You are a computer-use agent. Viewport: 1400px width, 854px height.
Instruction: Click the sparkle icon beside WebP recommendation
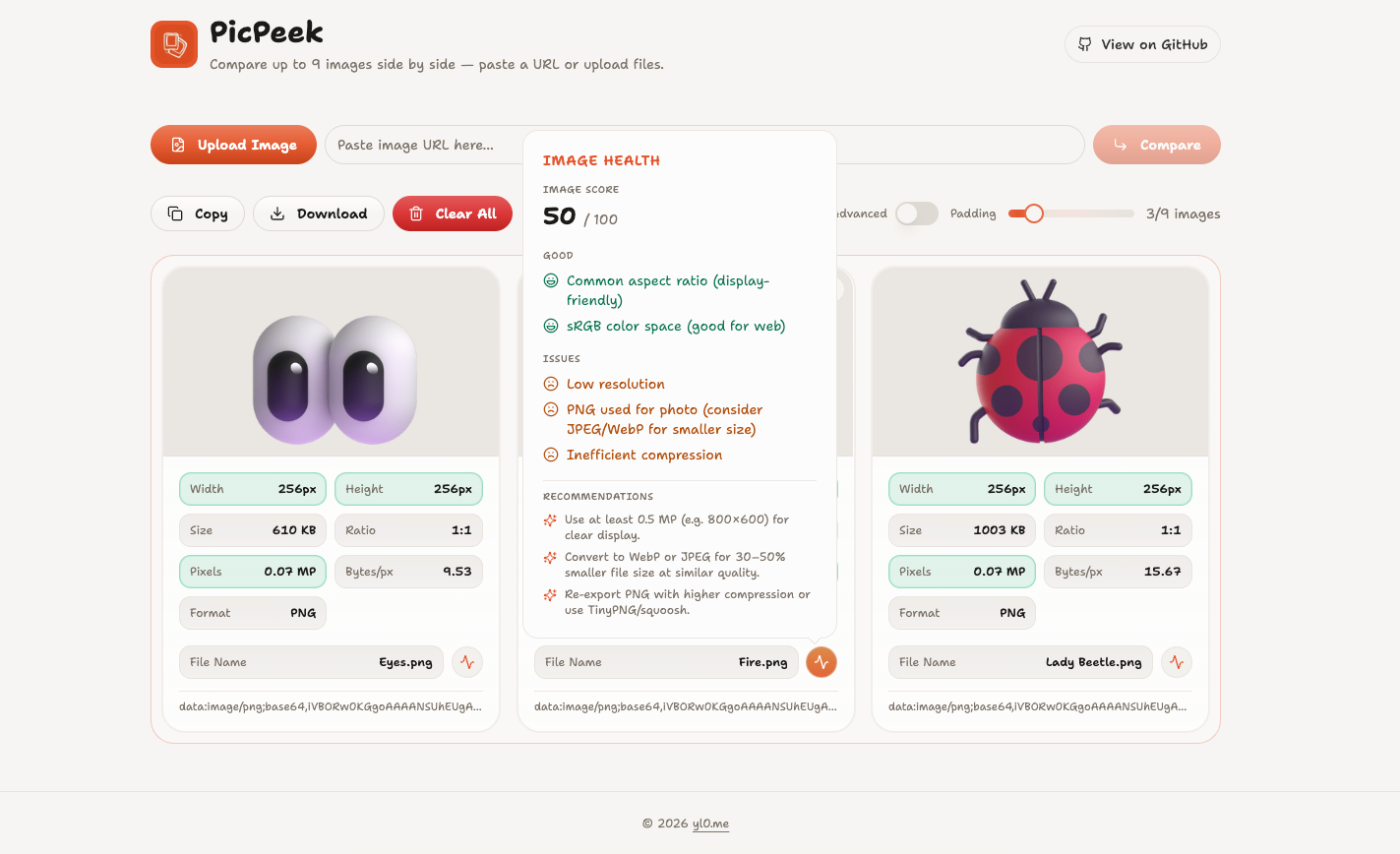tap(550, 557)
